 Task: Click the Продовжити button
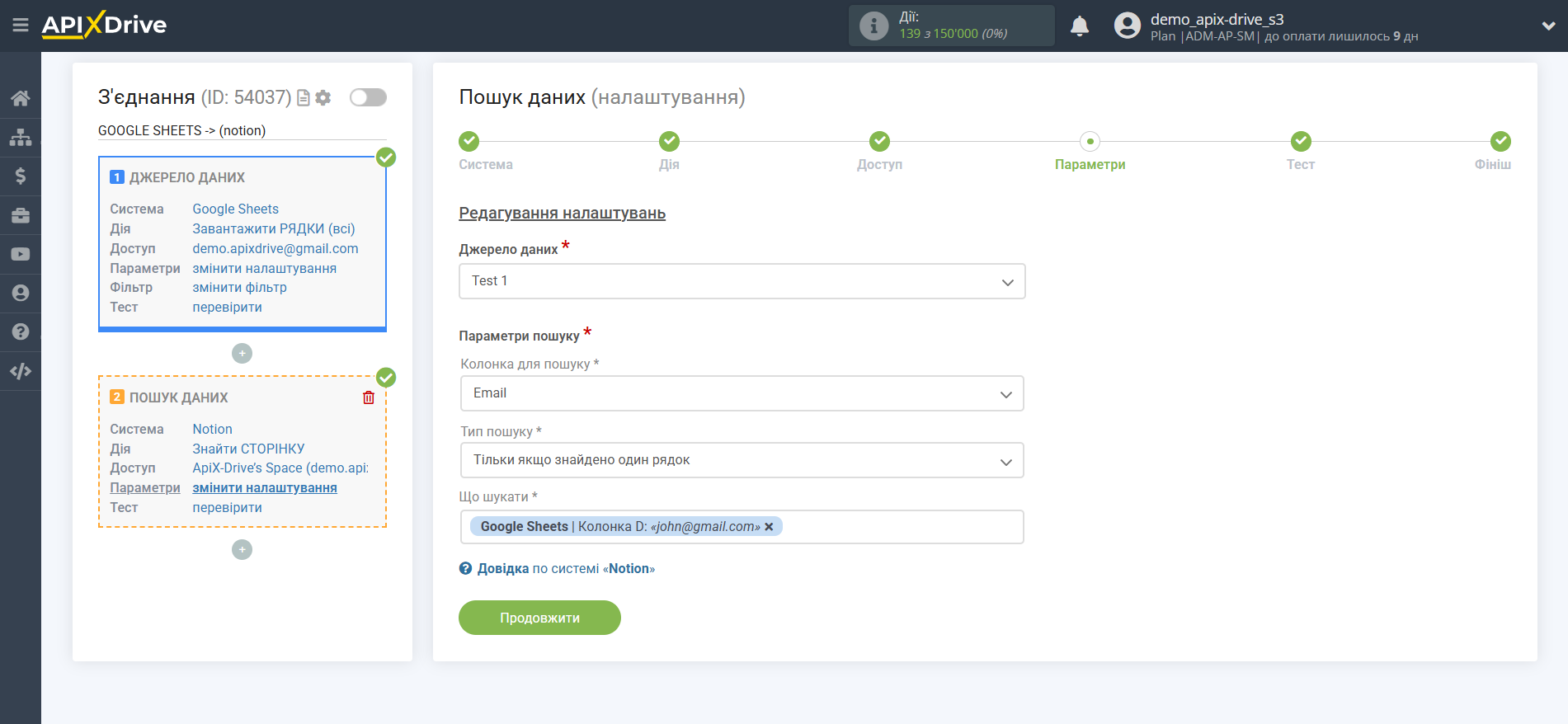click(539, 618)
